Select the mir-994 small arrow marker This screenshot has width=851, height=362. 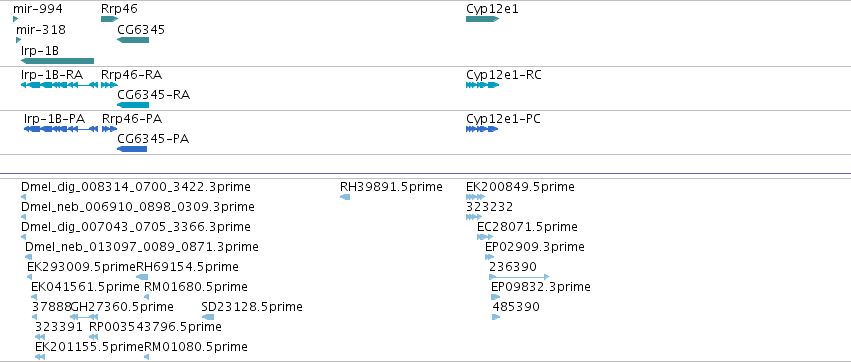coord(16,19)
